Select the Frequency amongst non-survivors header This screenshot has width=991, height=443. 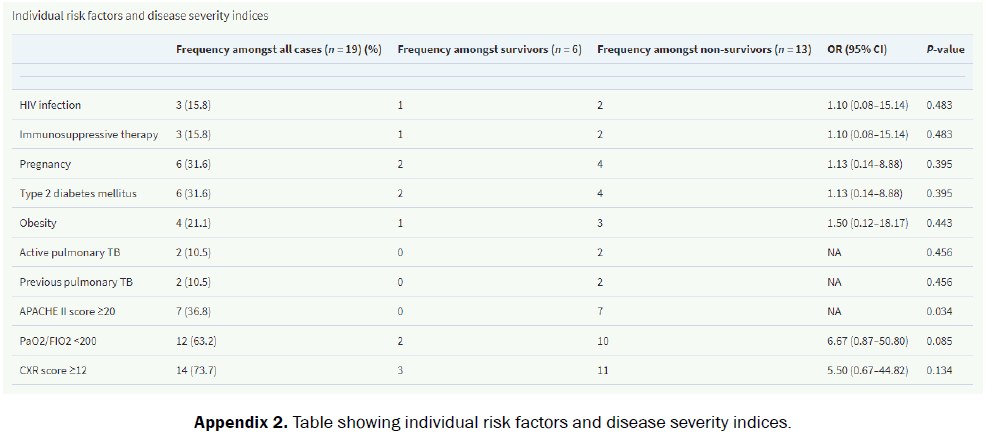tap(703, 50)
